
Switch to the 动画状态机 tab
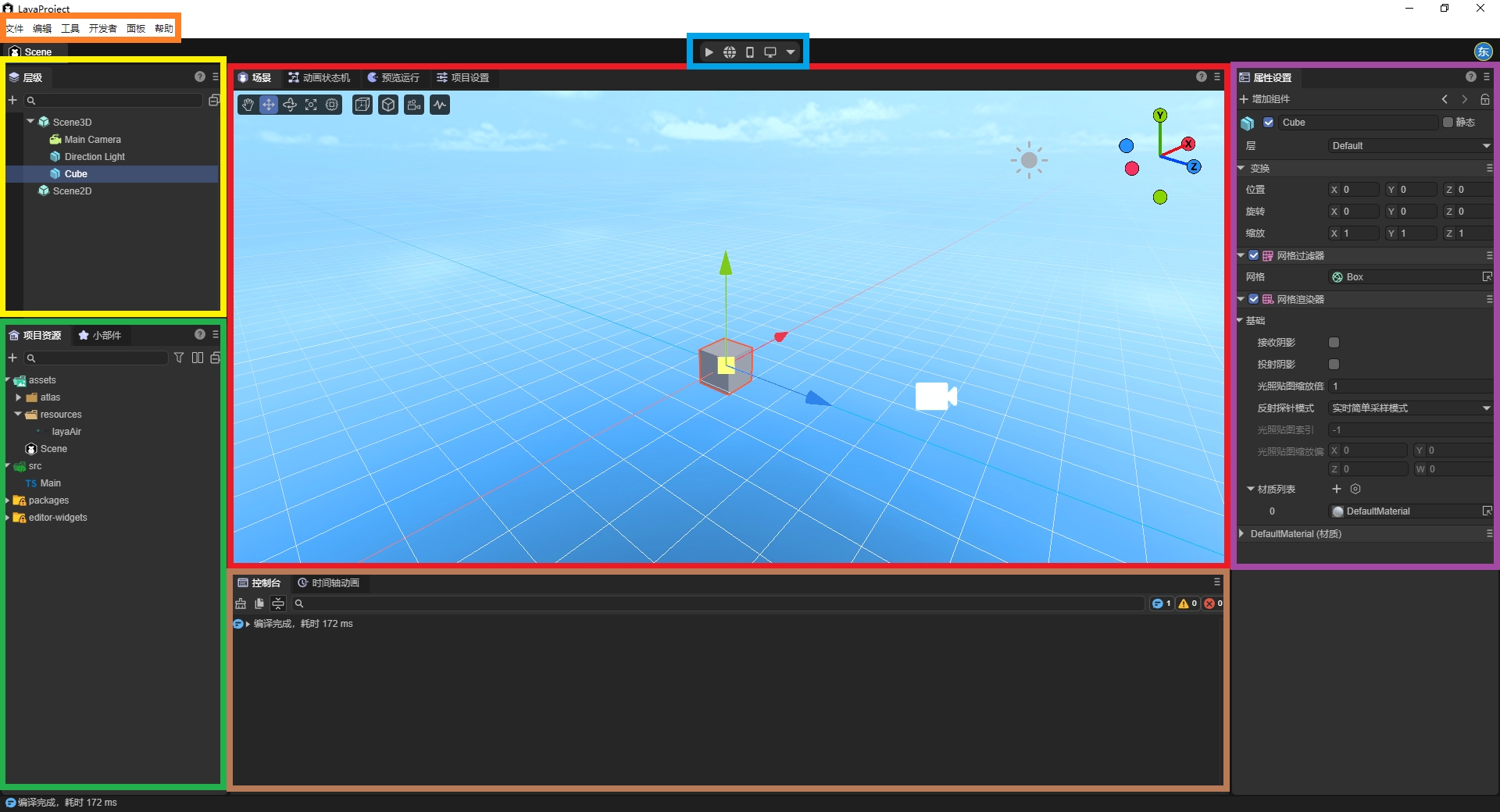click(320, 78)
